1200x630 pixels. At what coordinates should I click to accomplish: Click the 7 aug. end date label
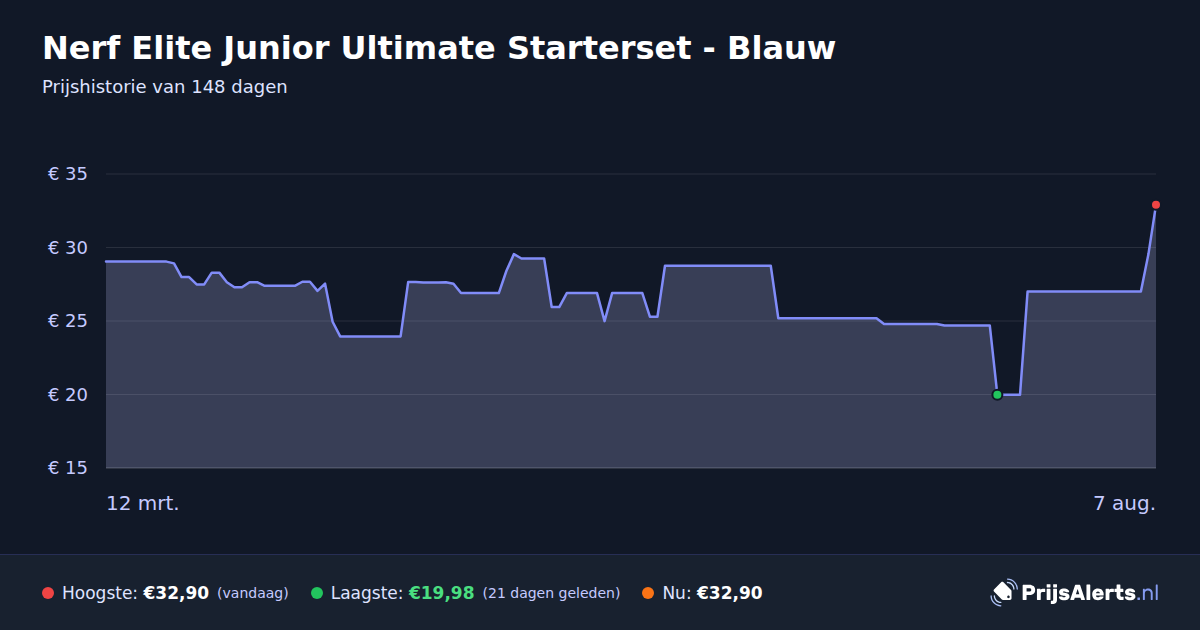(x=1125, y=503)
